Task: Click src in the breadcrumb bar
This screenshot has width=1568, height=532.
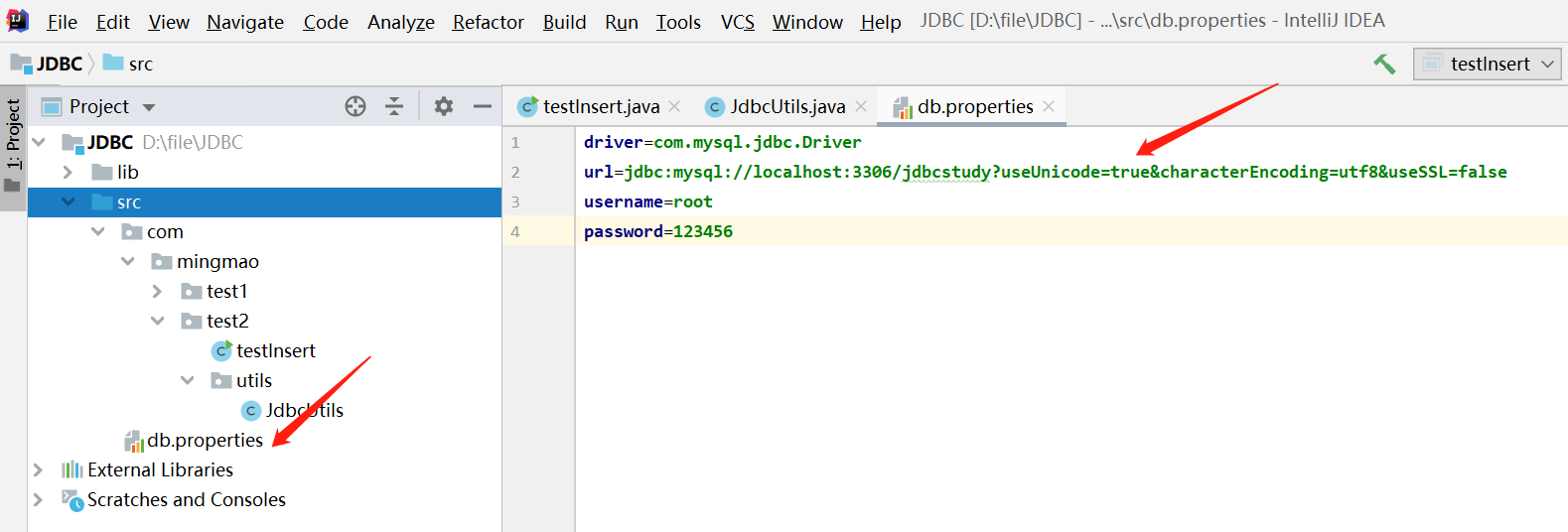Action: pyautogui.click(x=128, y=64)
